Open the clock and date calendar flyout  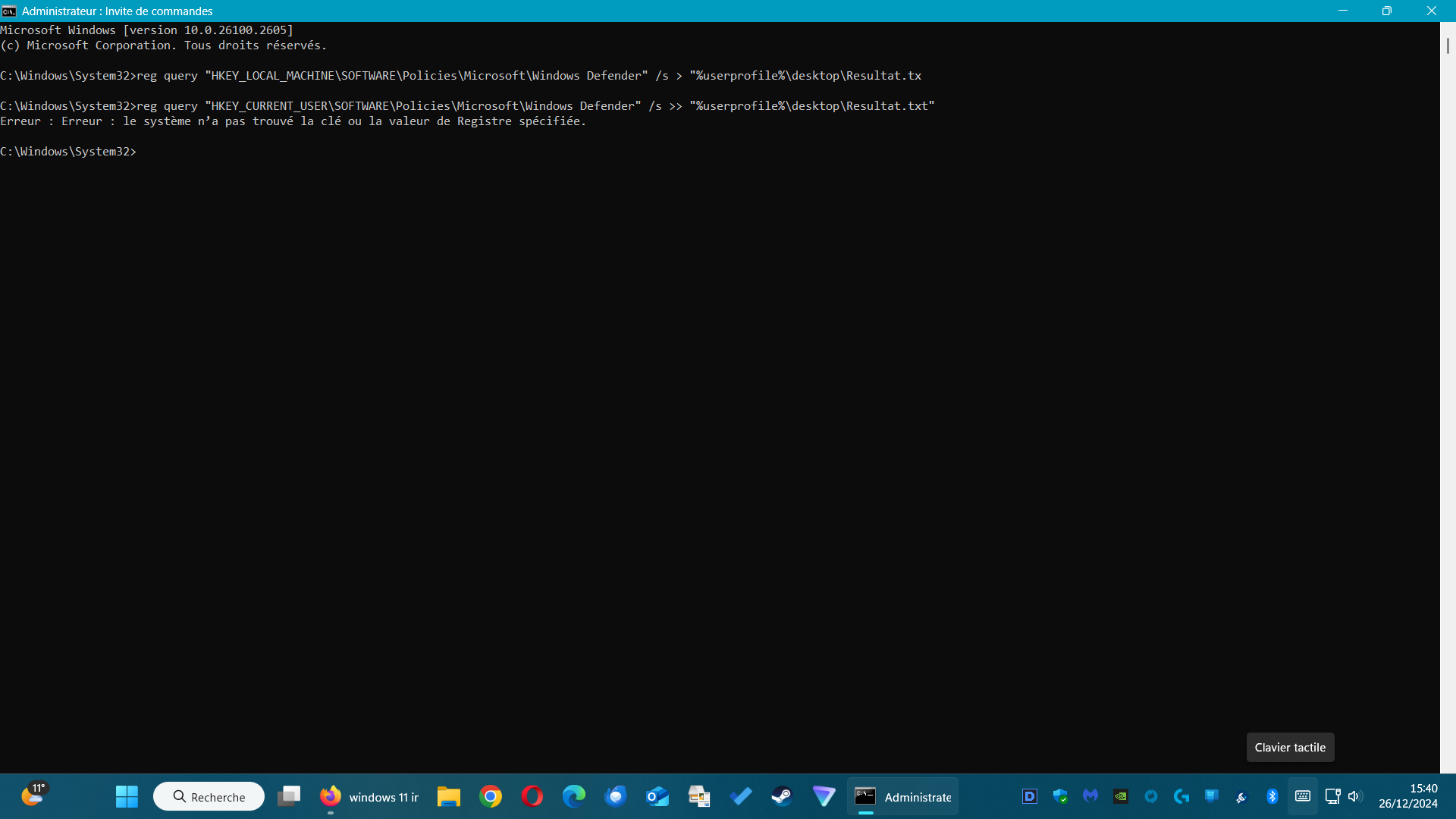[1407, 796]
